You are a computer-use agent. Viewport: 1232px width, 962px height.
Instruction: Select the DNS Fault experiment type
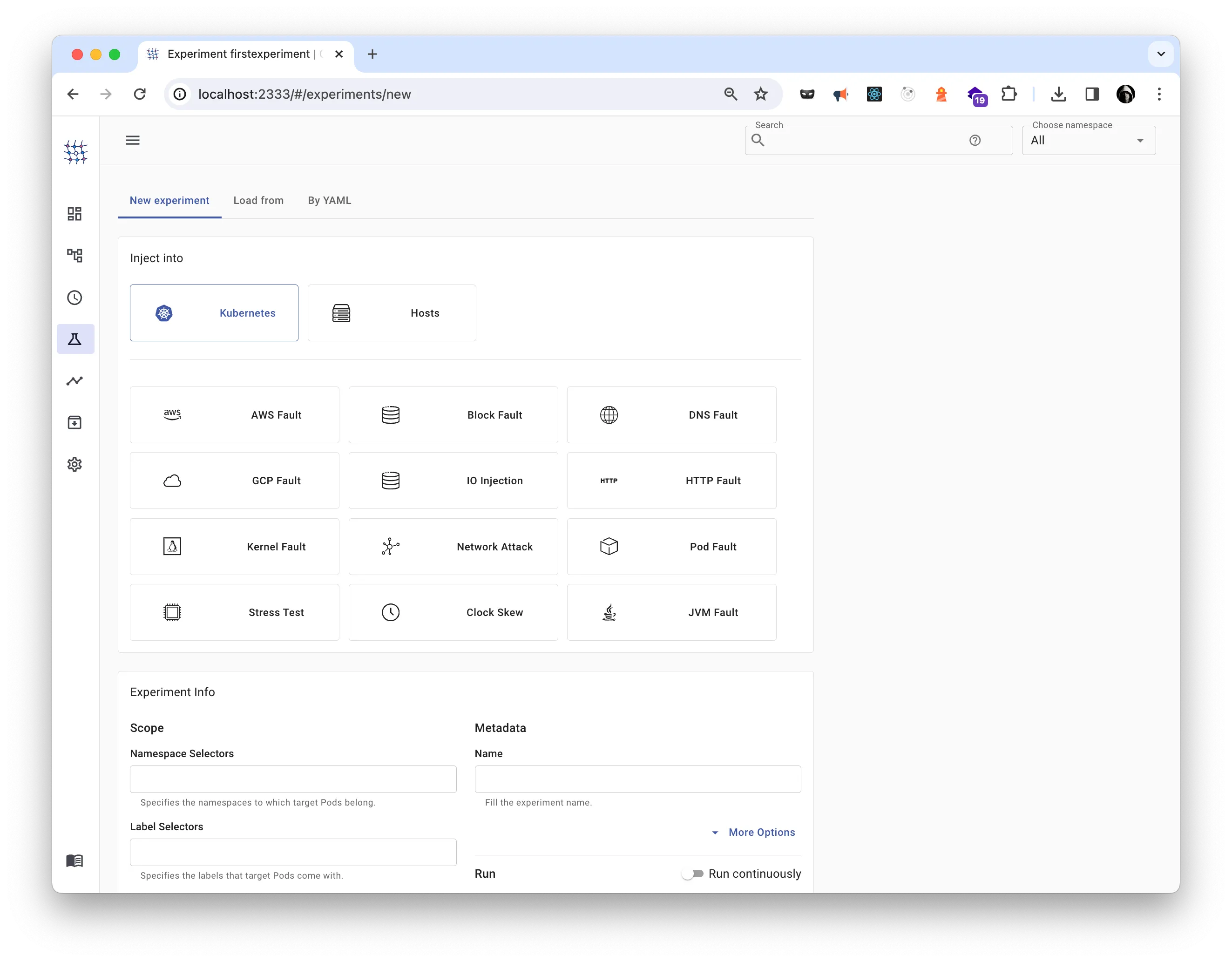673,415
